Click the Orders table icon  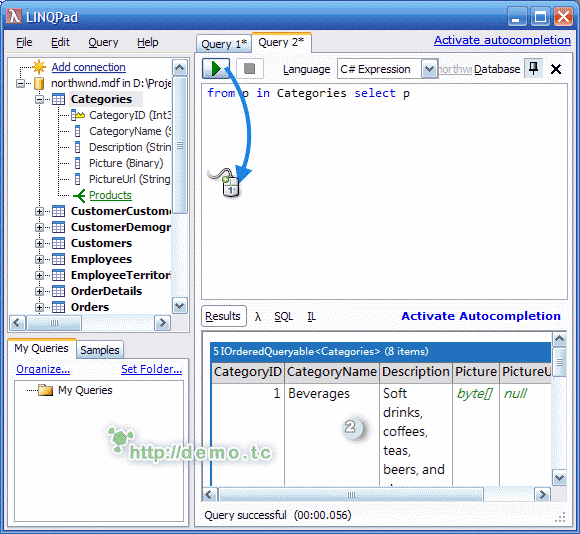pyautogui.click(x=58, y=307)
